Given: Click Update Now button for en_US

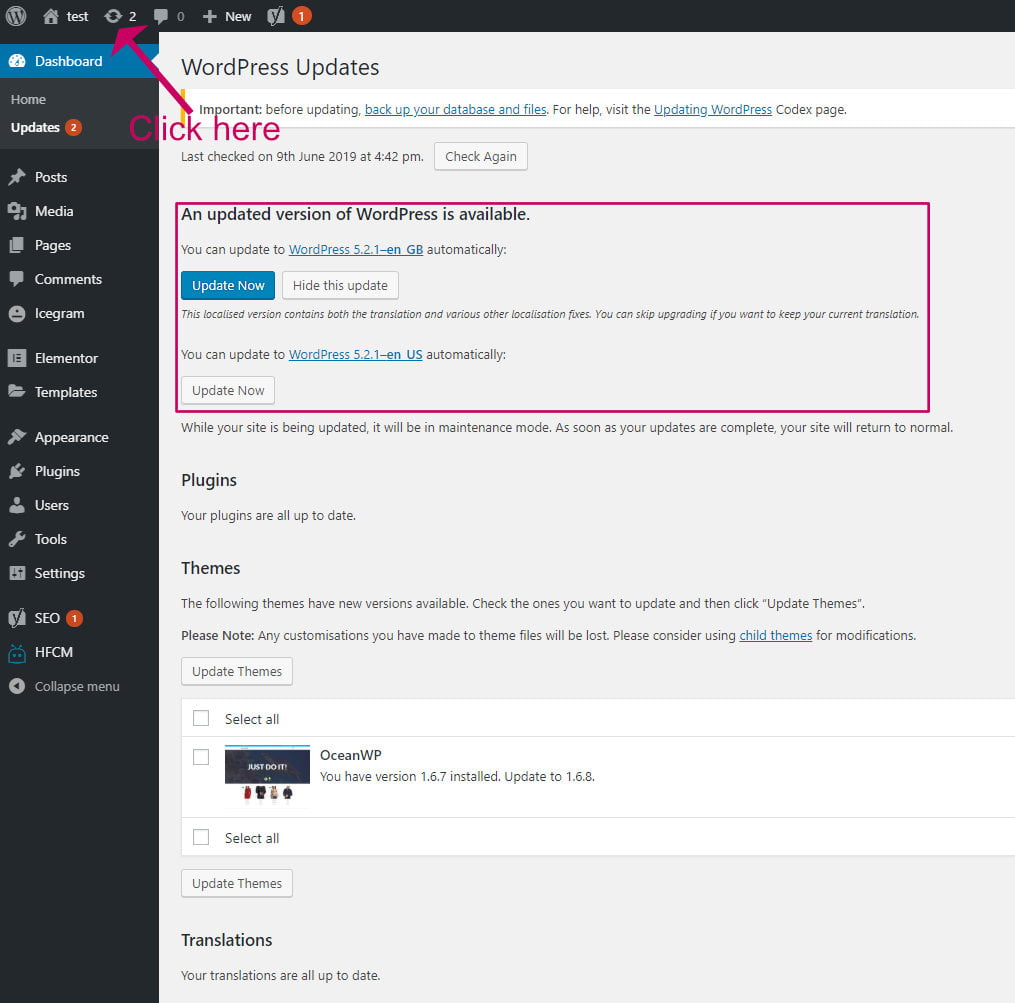Looking at the screenshot, I should (x=228, y=390).
